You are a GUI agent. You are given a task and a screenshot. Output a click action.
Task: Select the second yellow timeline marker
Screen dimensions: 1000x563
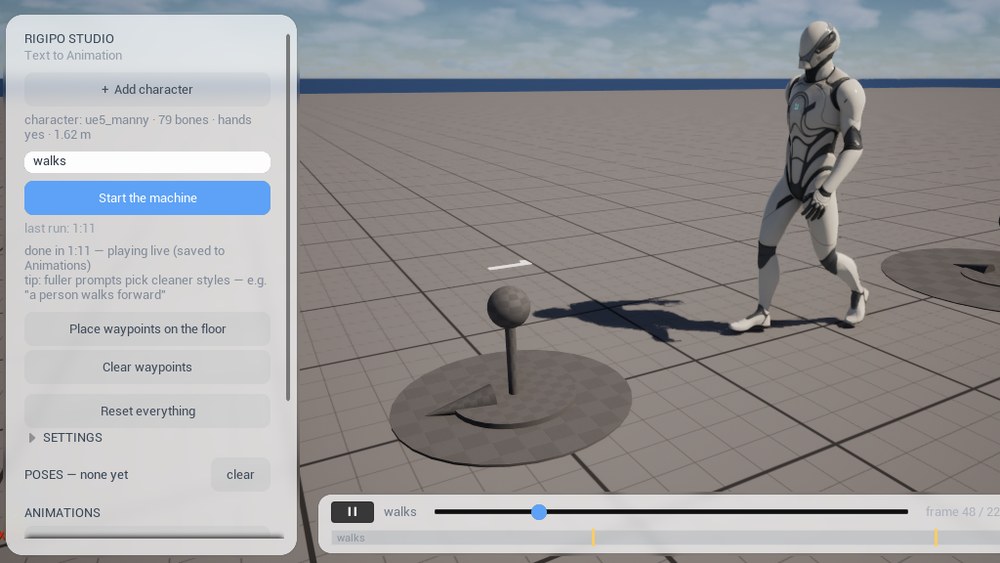tap(936, 537)
